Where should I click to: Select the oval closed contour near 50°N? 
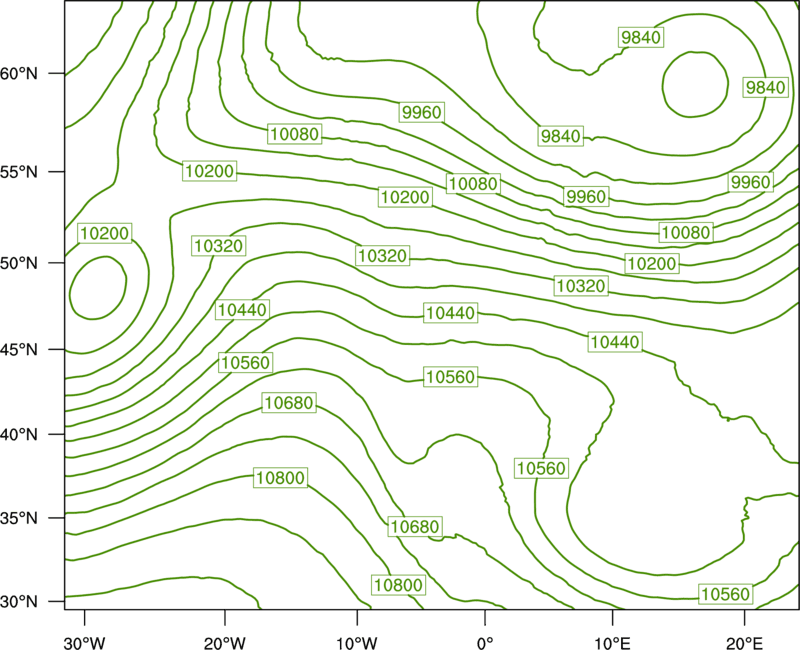pyautogui.click(x=98, y=288)
